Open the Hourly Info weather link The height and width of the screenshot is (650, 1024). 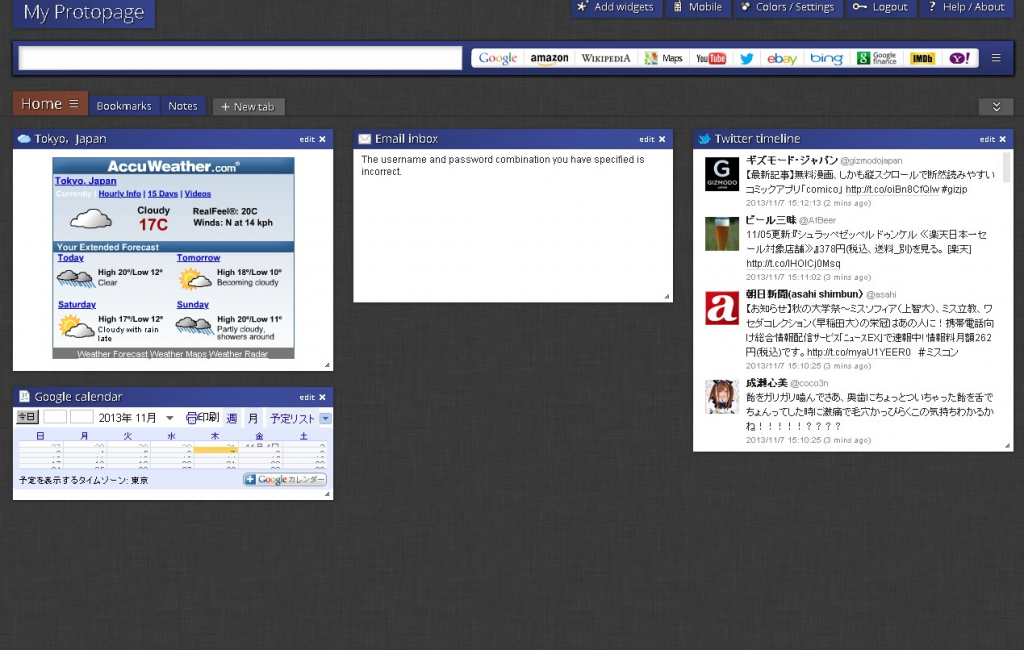click(119, 194)
